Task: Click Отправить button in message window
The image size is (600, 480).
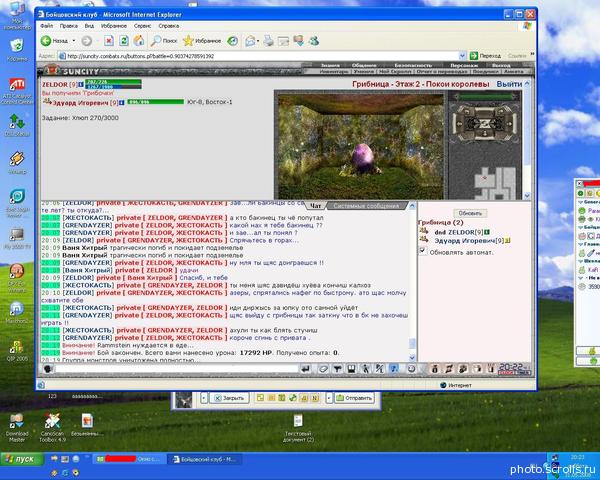Action: click(x=354, y=398)
